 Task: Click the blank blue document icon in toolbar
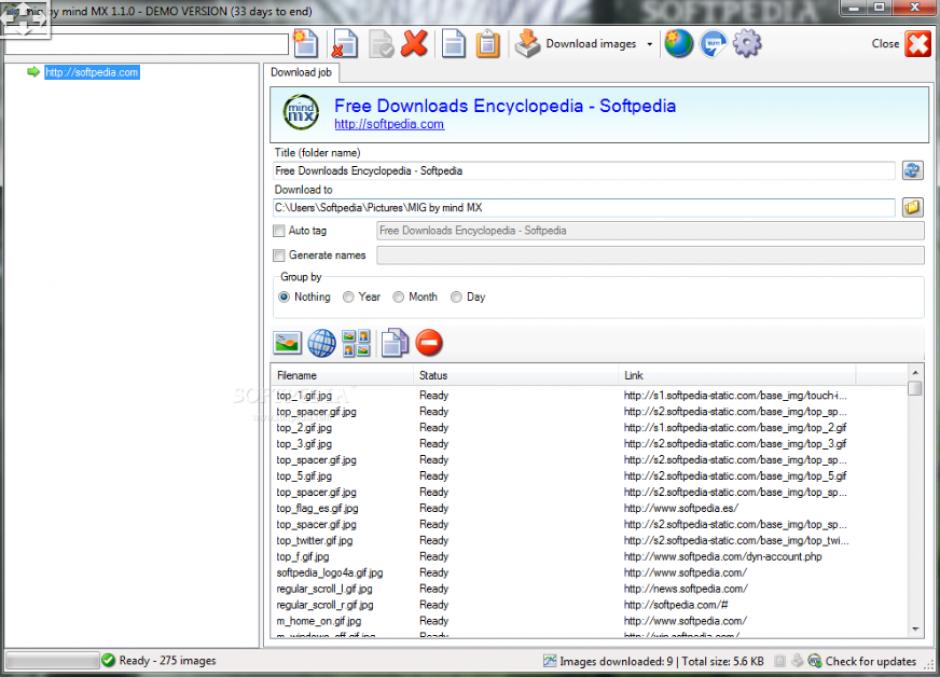(x=454, y=44)
